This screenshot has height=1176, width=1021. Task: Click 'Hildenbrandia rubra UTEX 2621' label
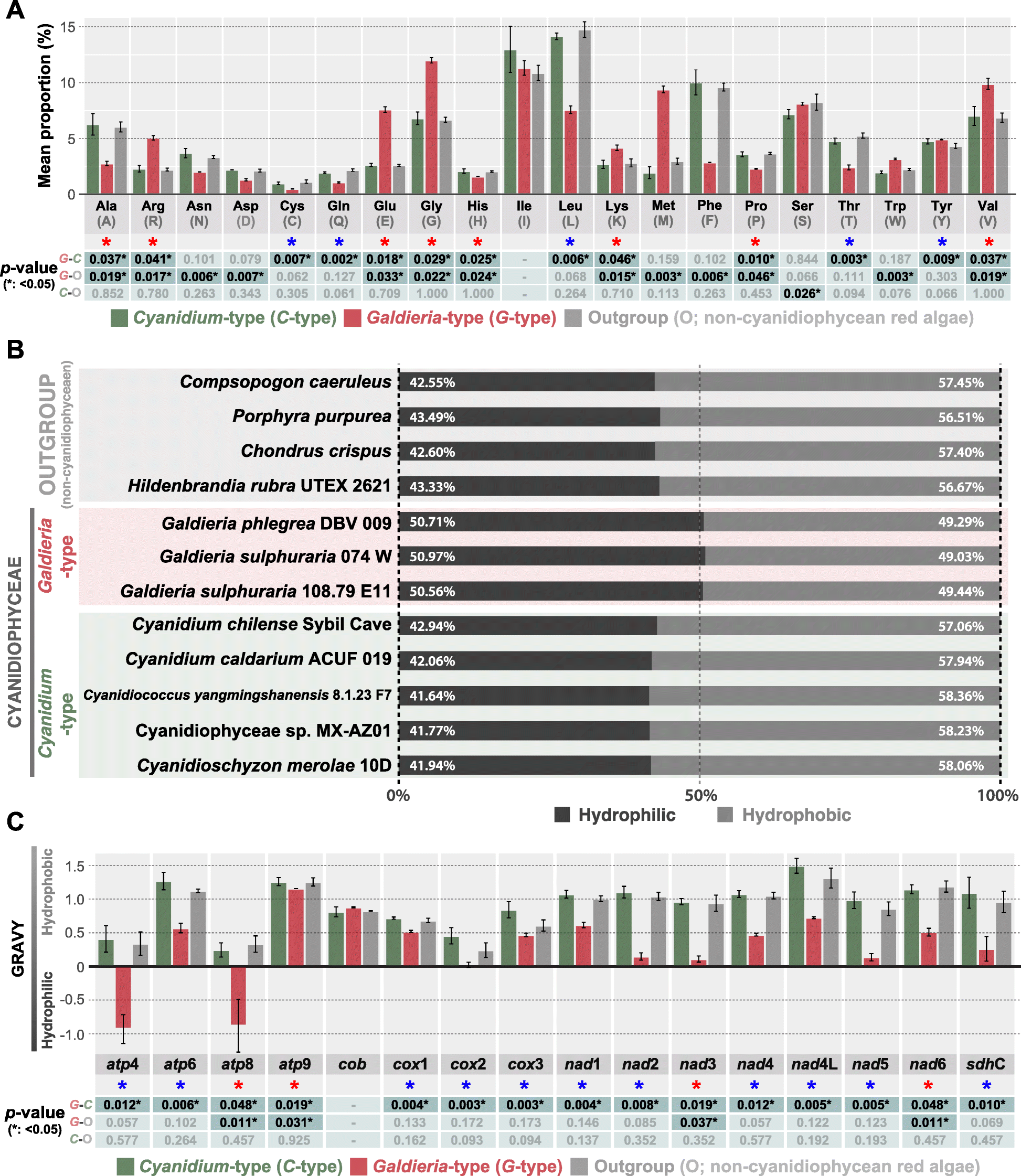click(x=260, y=486)
